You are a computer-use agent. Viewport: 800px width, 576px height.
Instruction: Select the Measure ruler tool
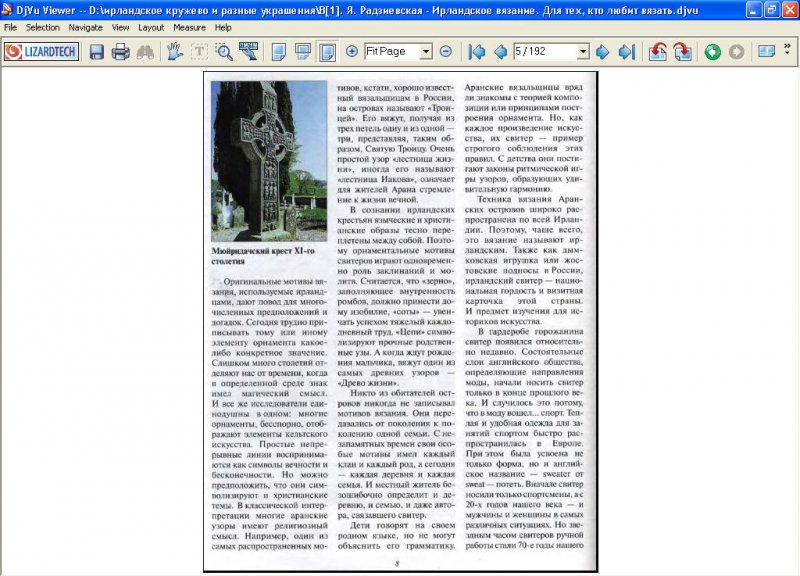[x=248, y=52]
